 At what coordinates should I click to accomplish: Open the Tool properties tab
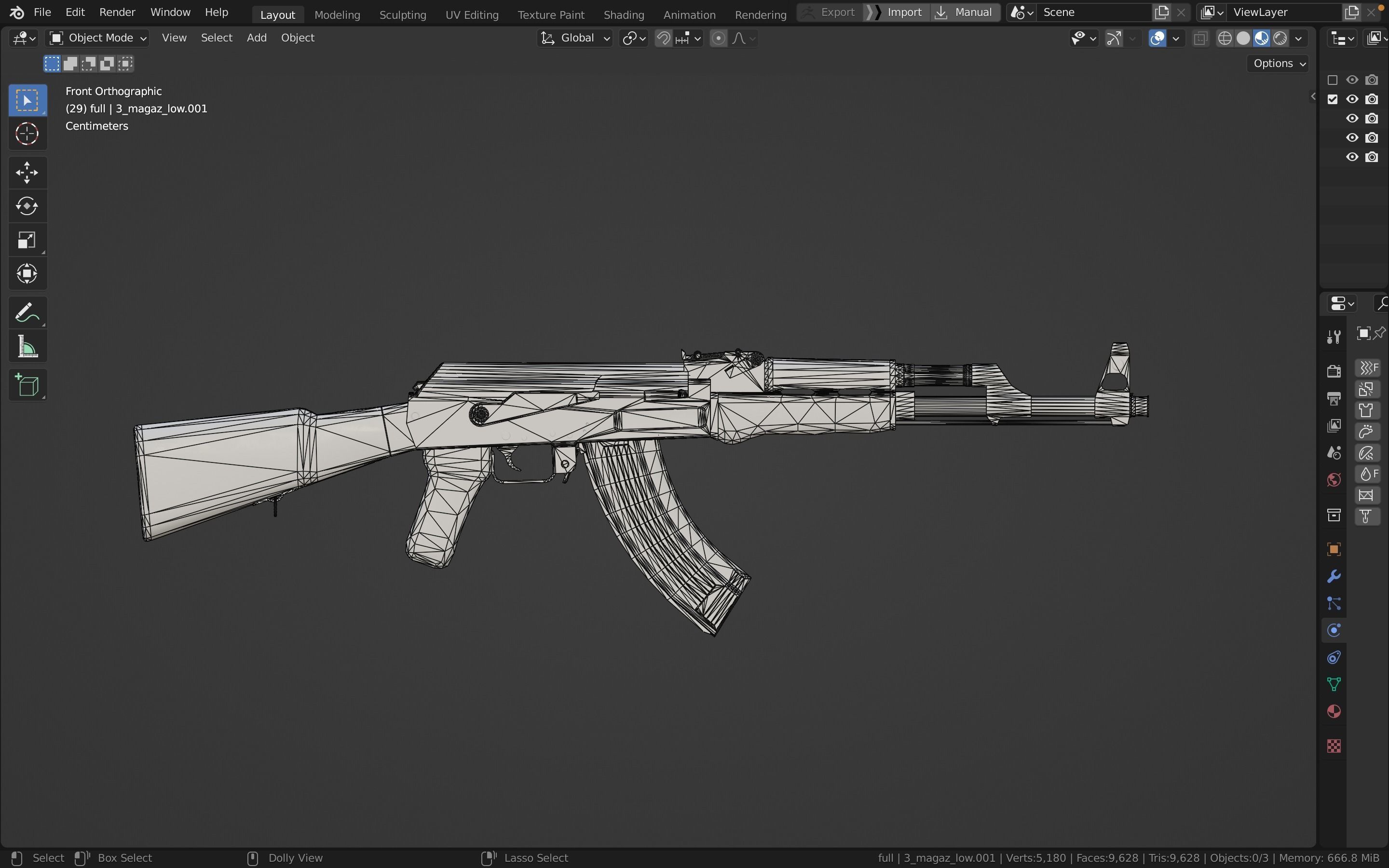click(1334, 337)
